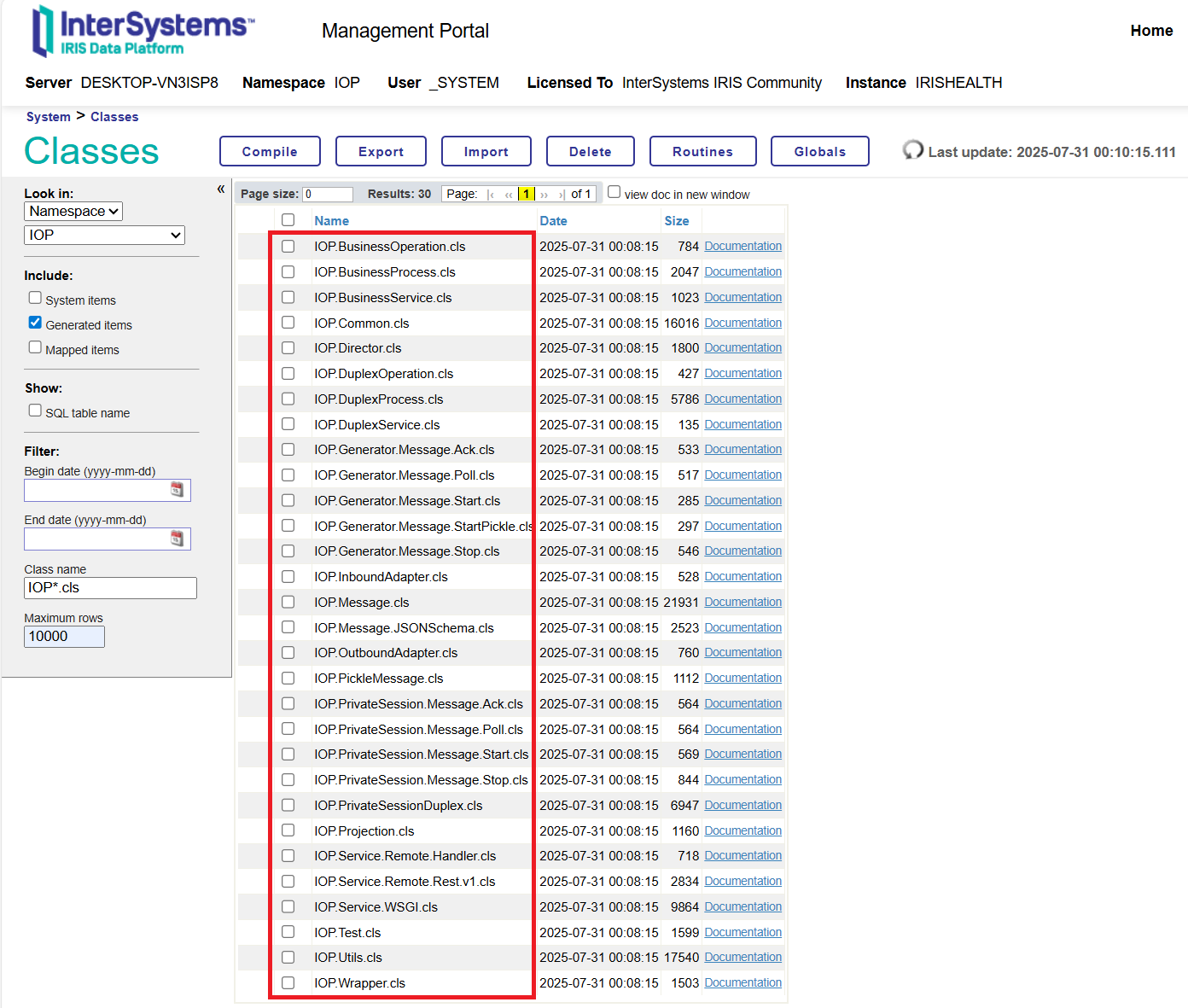The width and height of the screenshot is (1188, 1008).
Task: Click the refresh icon beside Last update
Action: [x=913, y=151]
